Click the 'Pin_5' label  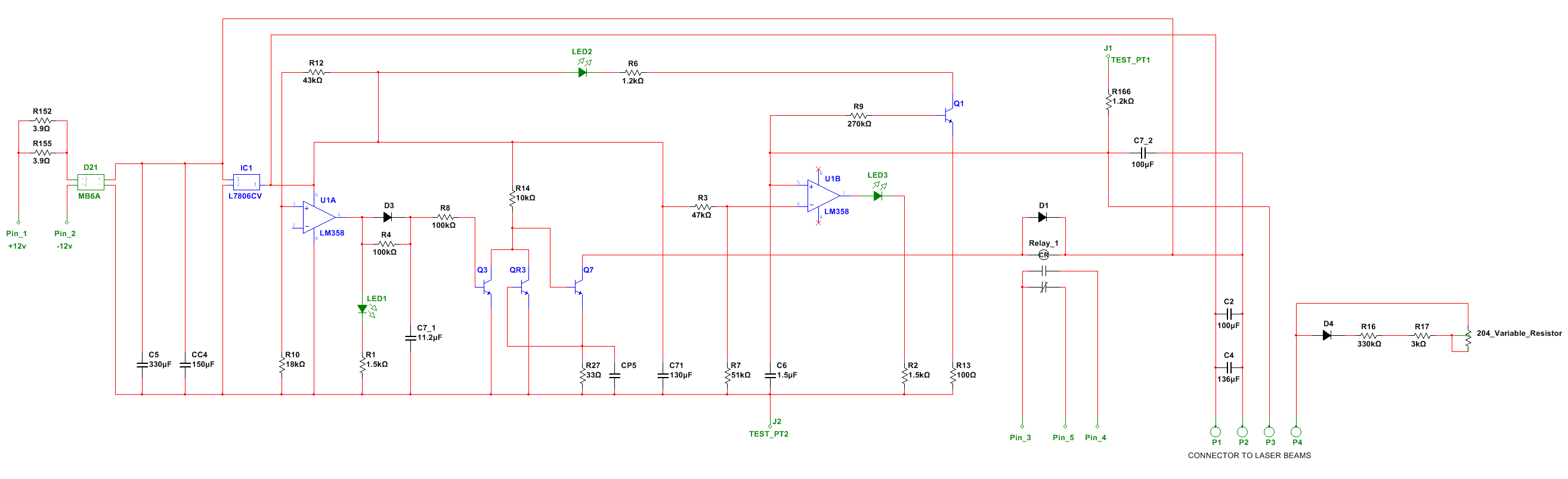point(1063,438)
